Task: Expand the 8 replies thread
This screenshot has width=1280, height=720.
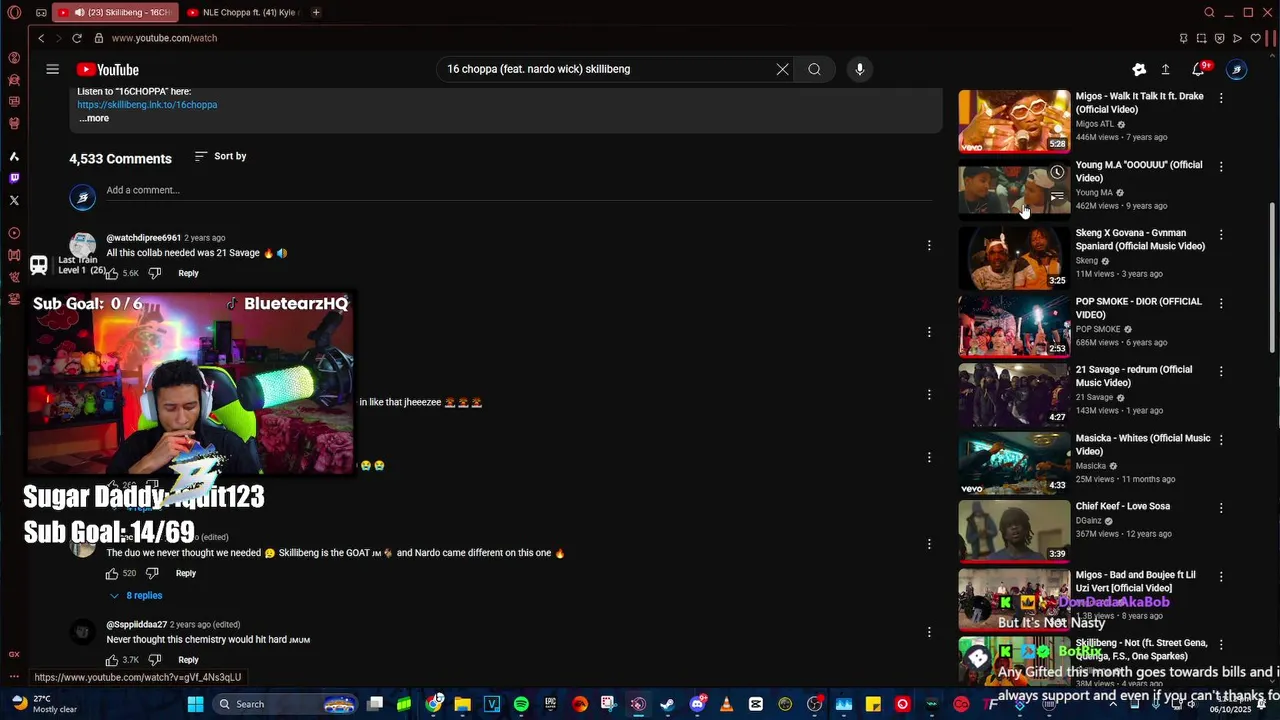Action: 136,595
